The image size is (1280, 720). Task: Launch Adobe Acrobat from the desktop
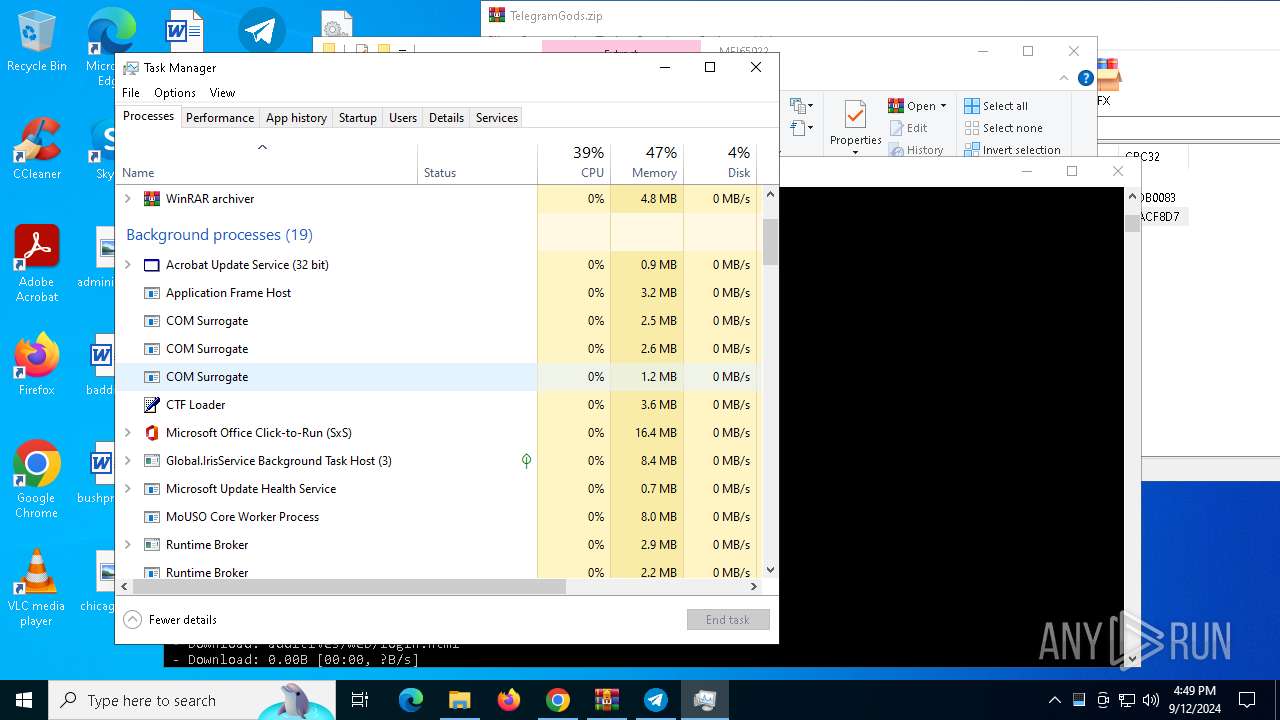point(36,263)
